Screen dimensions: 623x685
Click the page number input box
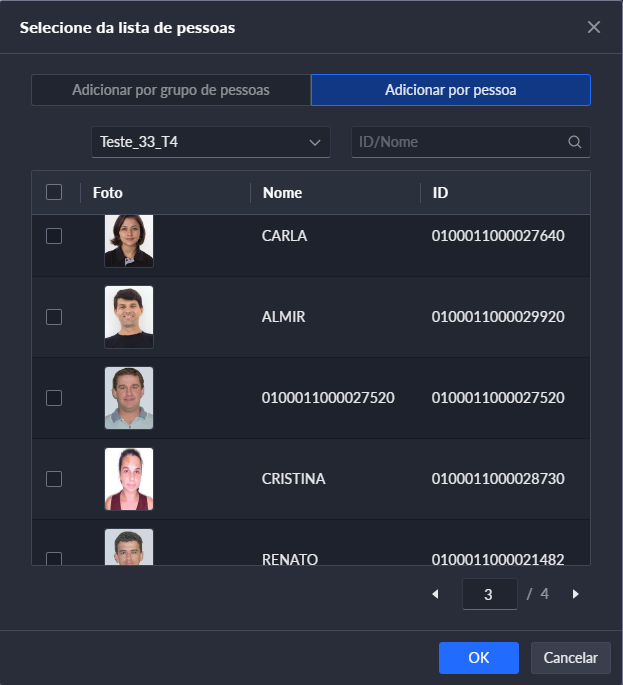coord(489,594)
